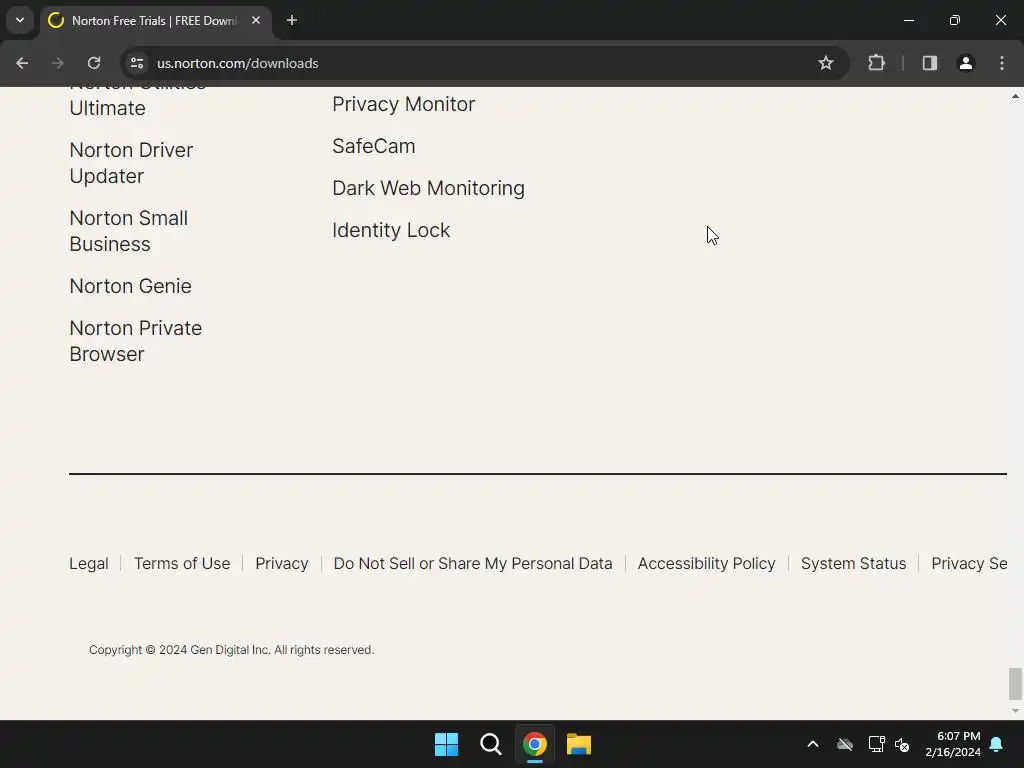View site information icon in address bar

click(x=137, y=63)
